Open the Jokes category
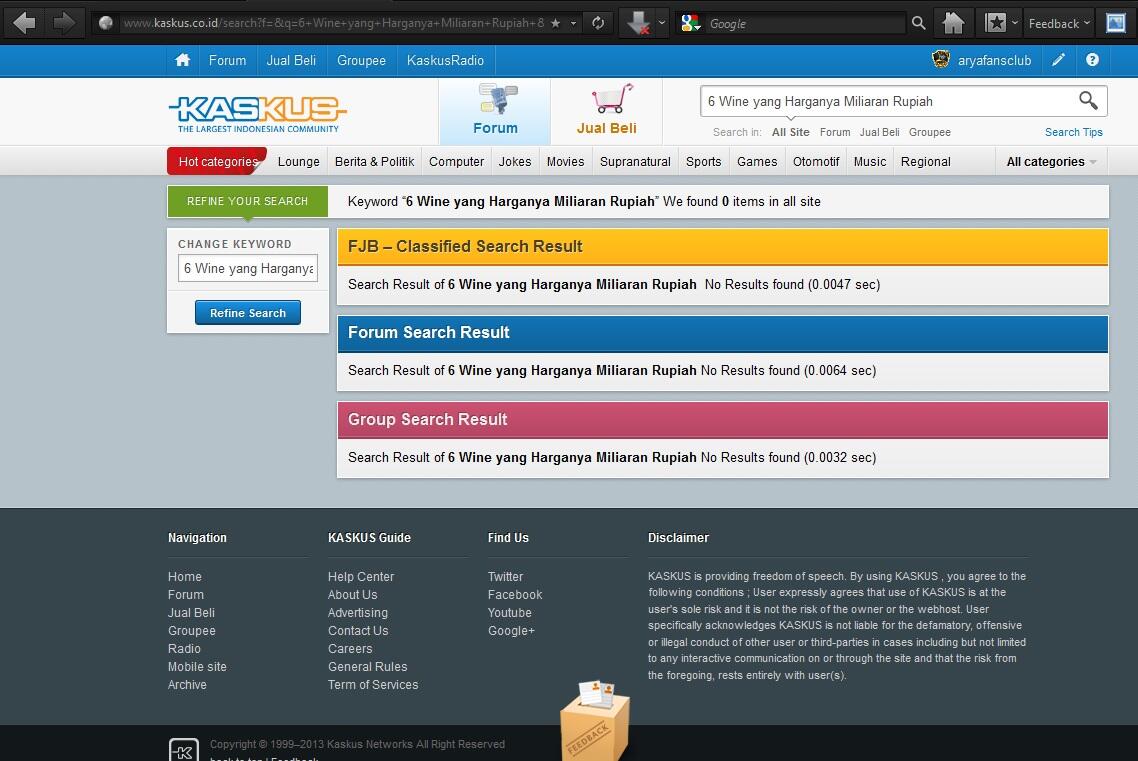The image size is (1138, 761). 515,162
